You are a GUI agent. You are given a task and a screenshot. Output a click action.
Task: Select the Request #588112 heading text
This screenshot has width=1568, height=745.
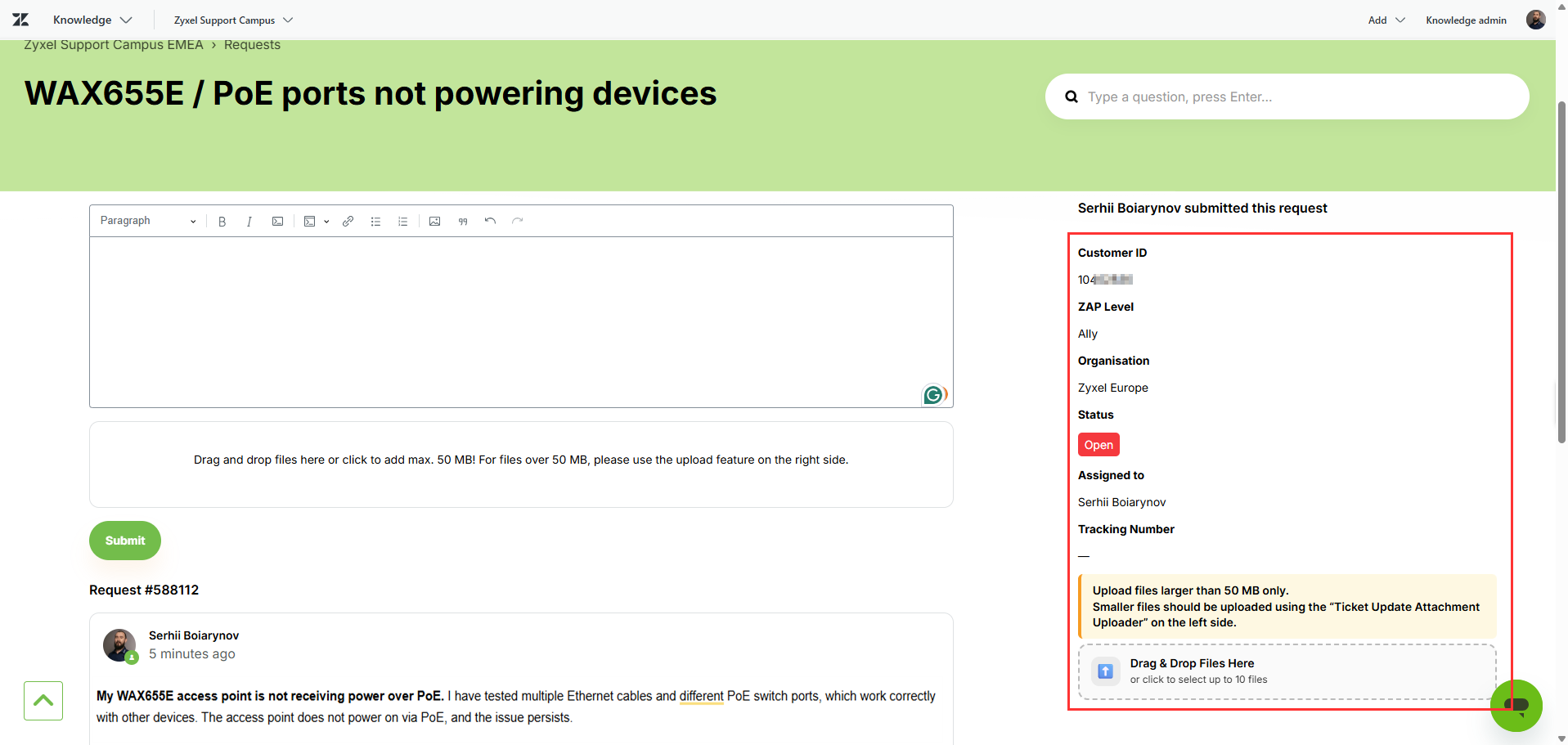point(144,590)
